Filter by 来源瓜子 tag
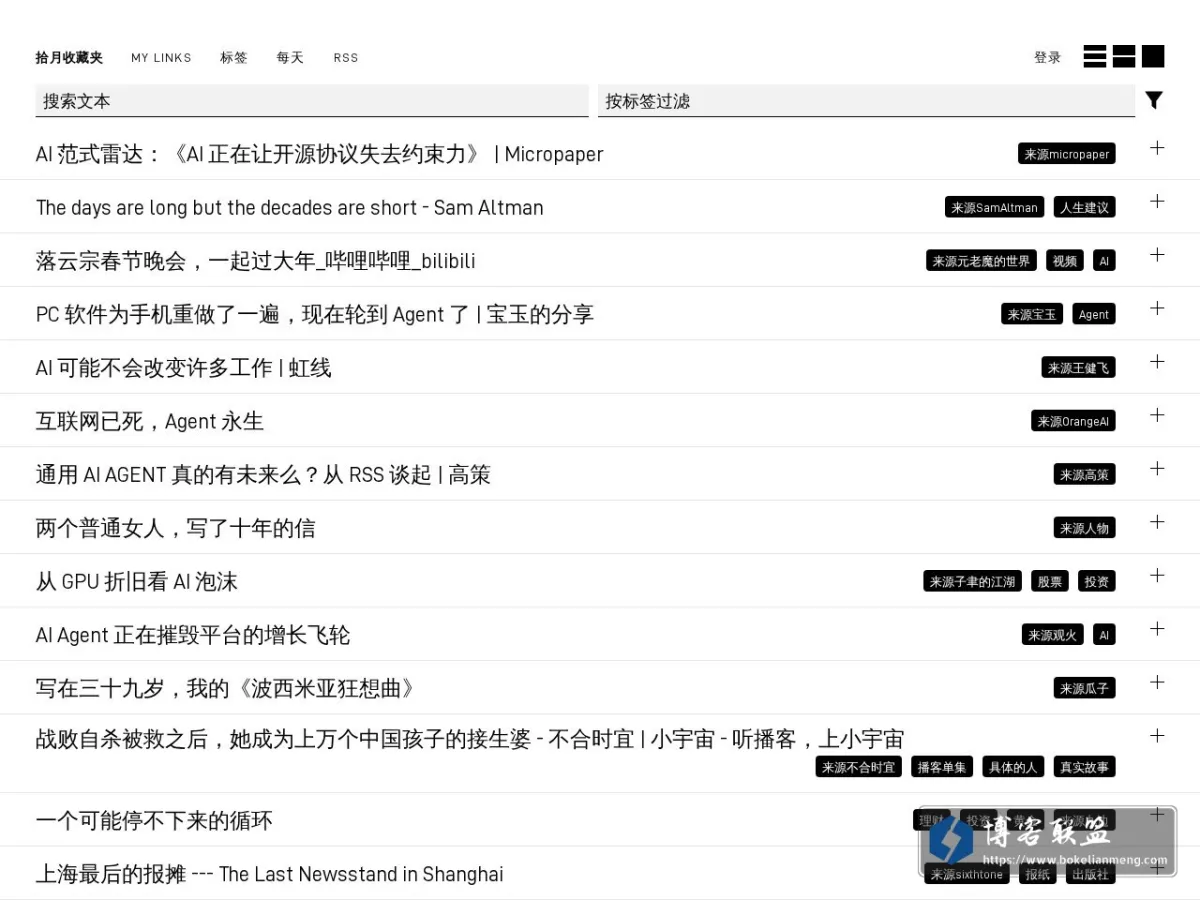This screenshot has height=900, width=1200. (x=1085, y=688)
